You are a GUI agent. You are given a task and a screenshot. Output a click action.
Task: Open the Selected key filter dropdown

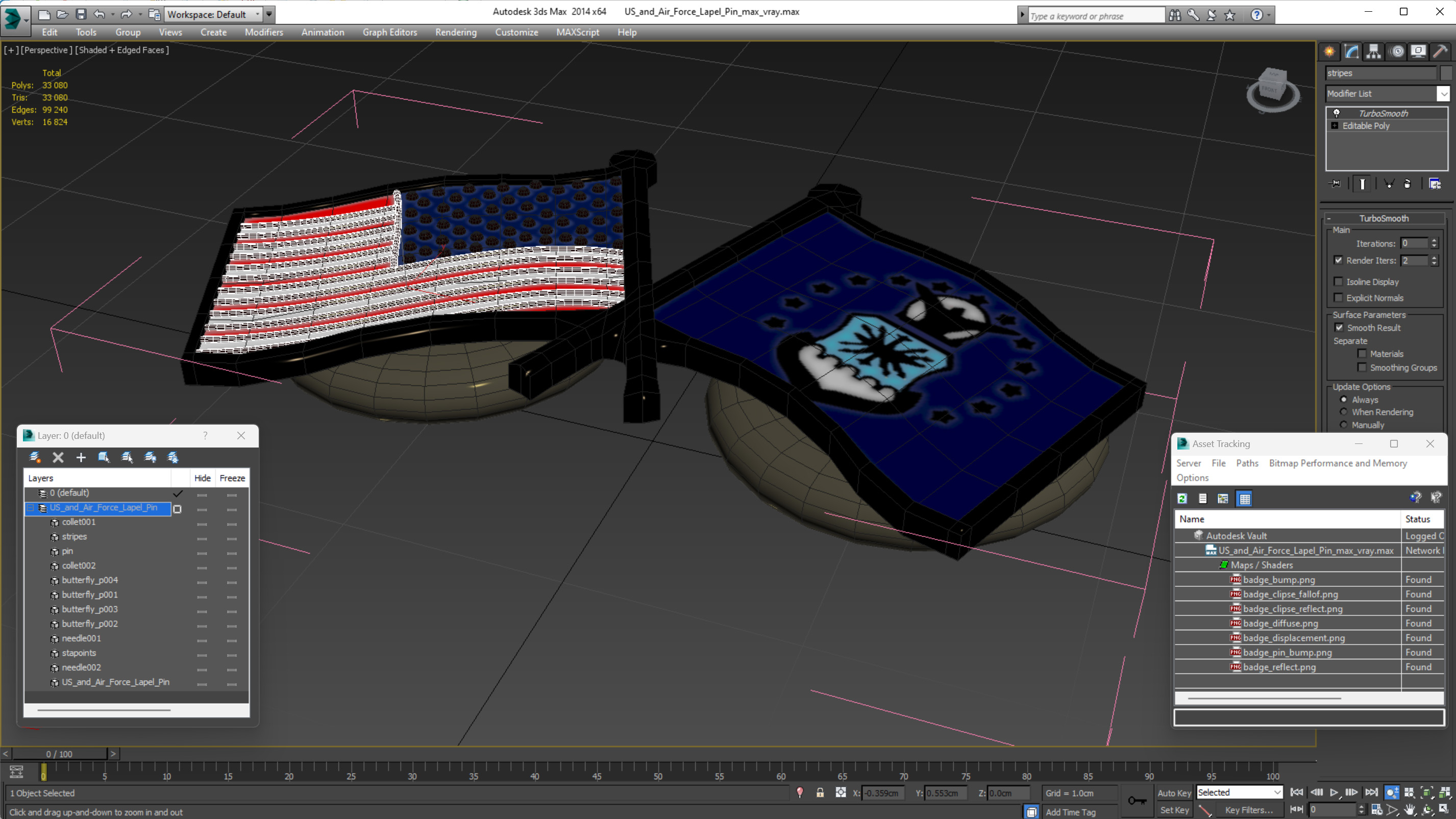click(1240, 792)
